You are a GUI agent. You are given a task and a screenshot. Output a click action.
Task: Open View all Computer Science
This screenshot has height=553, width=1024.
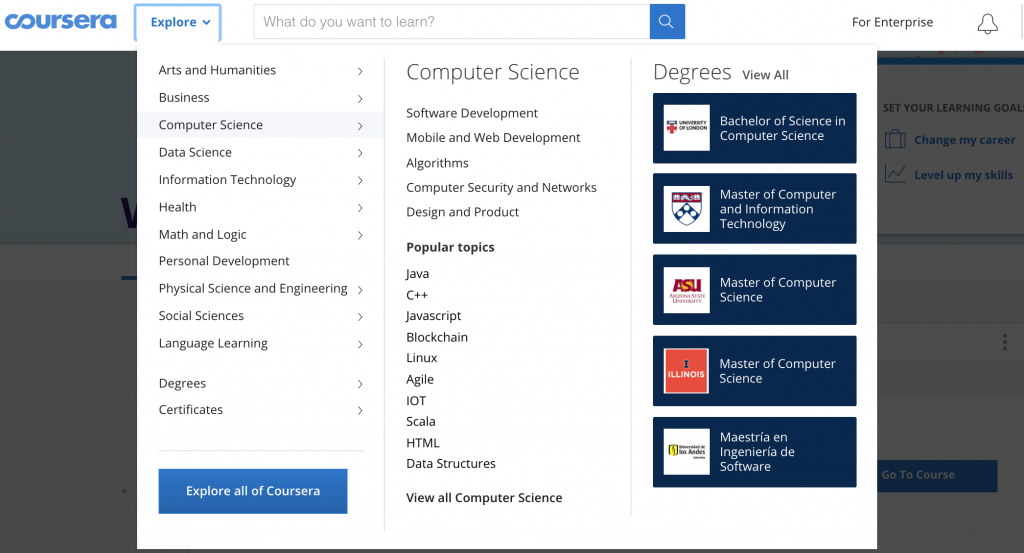484,498
